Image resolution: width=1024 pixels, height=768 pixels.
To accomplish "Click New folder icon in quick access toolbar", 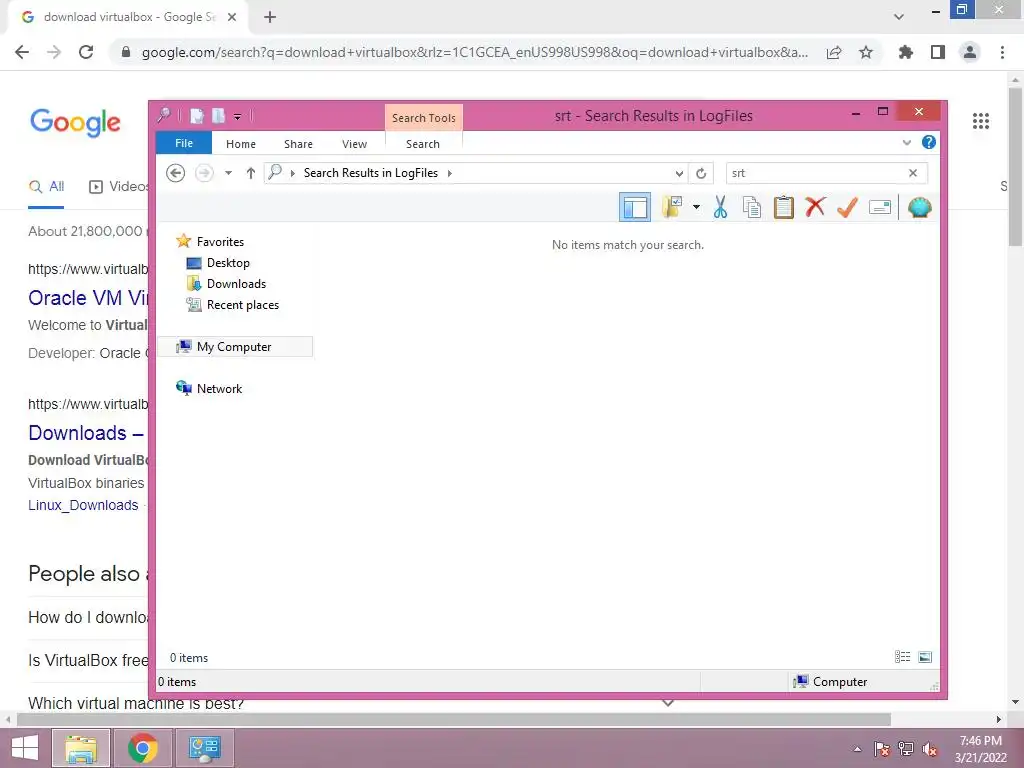I will point(218,116).
